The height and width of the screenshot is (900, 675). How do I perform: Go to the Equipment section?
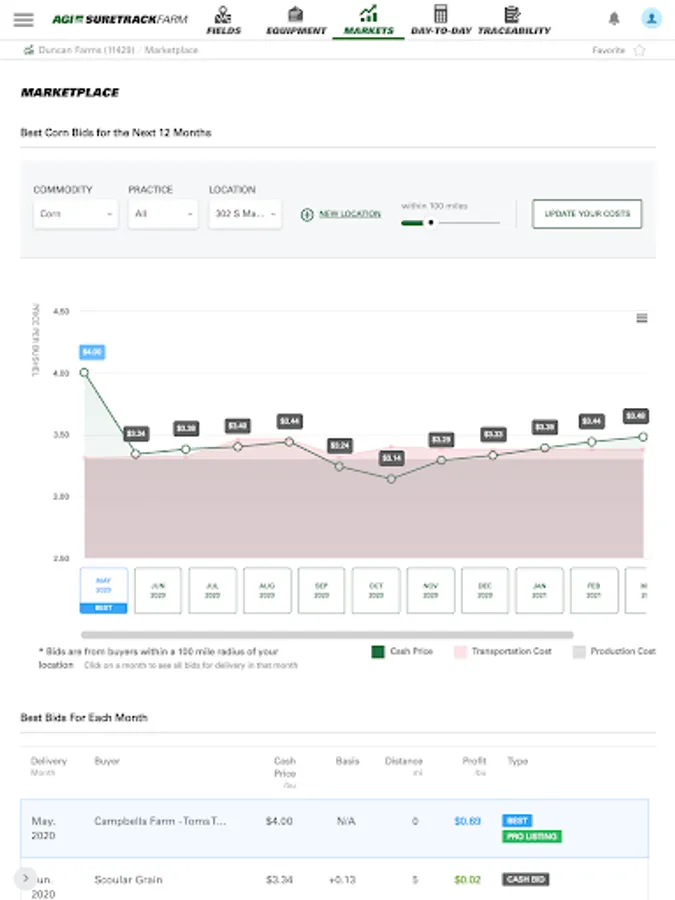[x=296, y=20]
